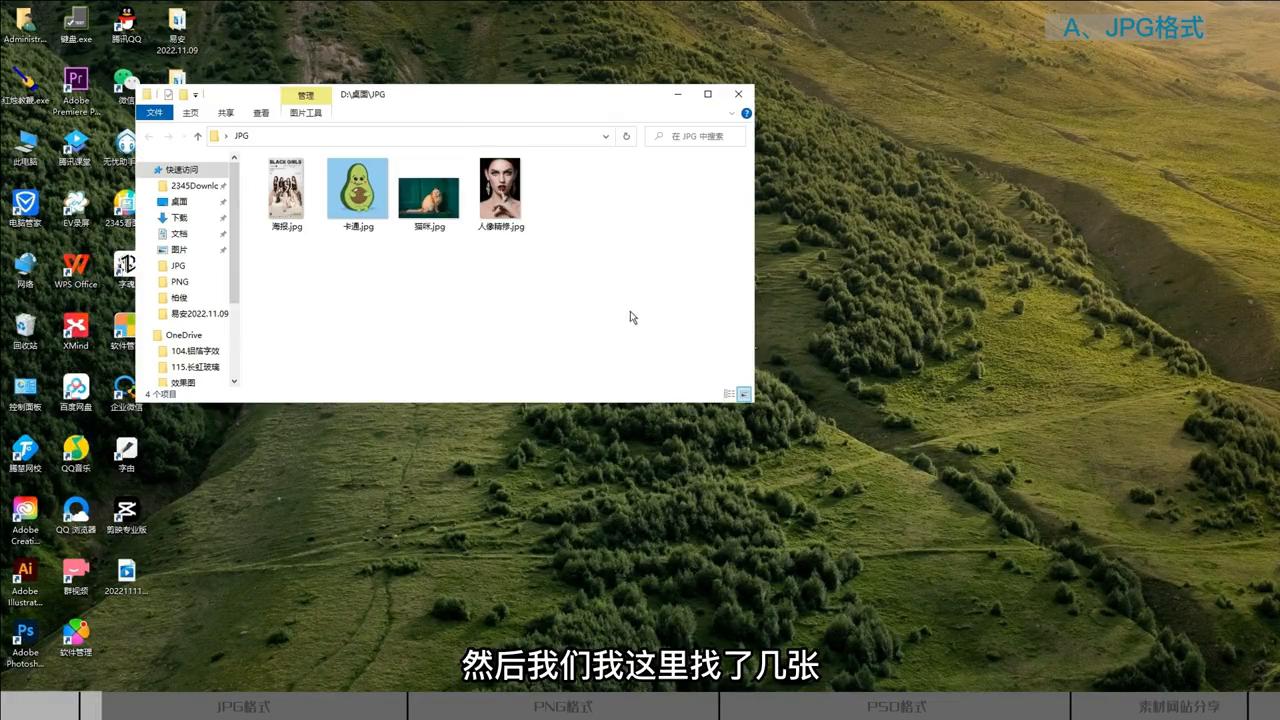Unpin 桌面 from Quick Access
Screen dimensions: 1280x720
pos(222,201)
